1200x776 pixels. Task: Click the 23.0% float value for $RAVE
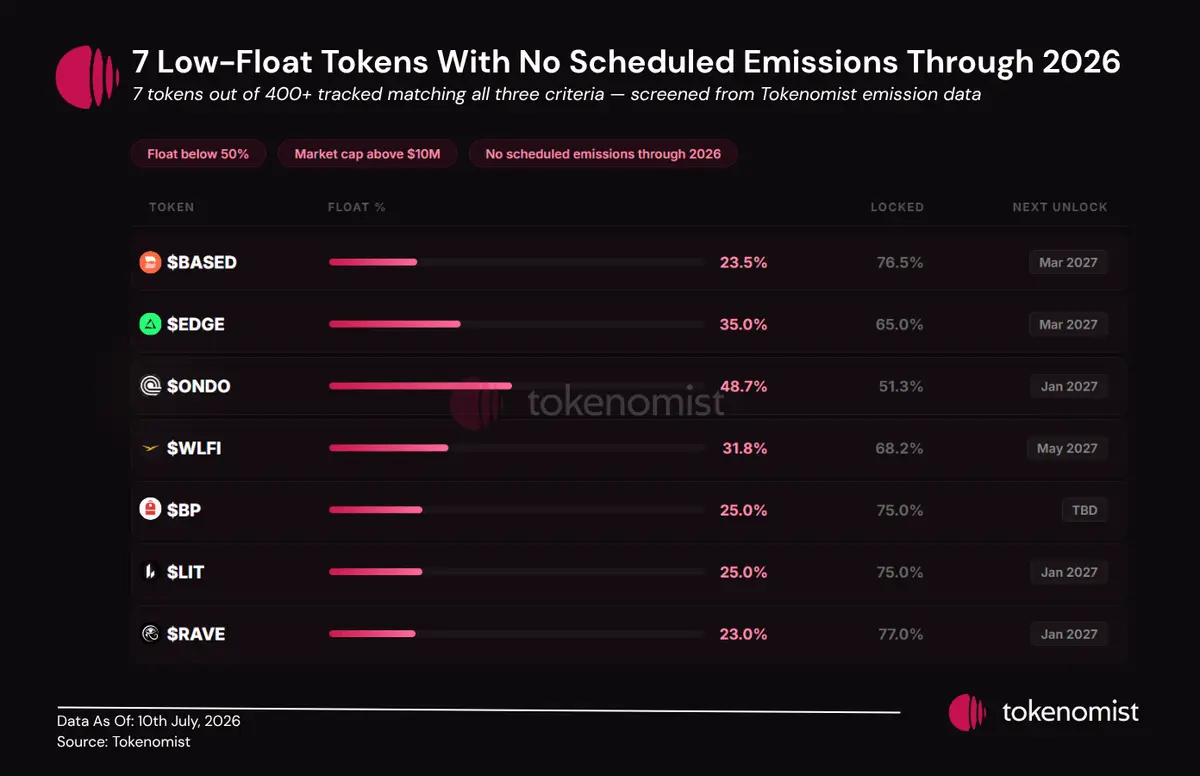coord(743,634)
